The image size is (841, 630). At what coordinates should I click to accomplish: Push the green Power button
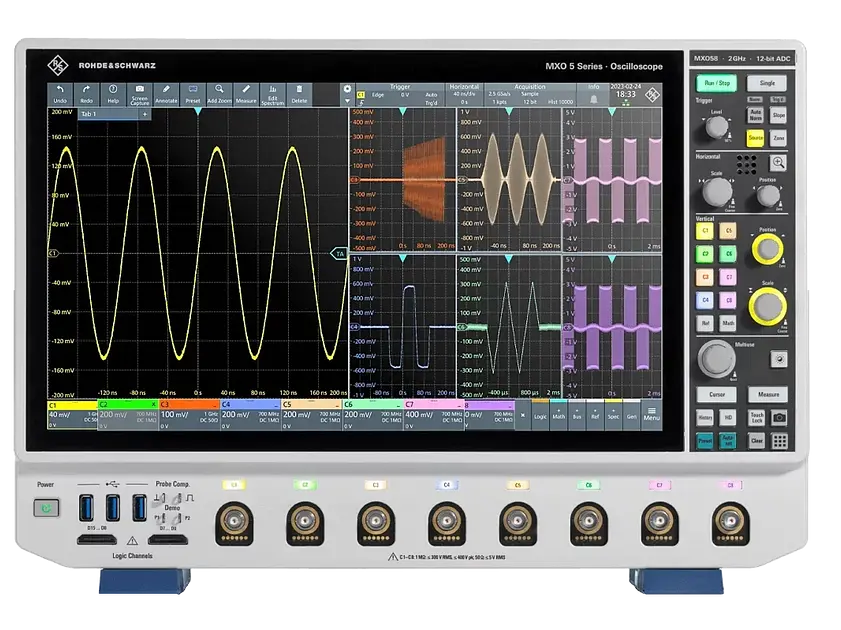coord(46,508)
